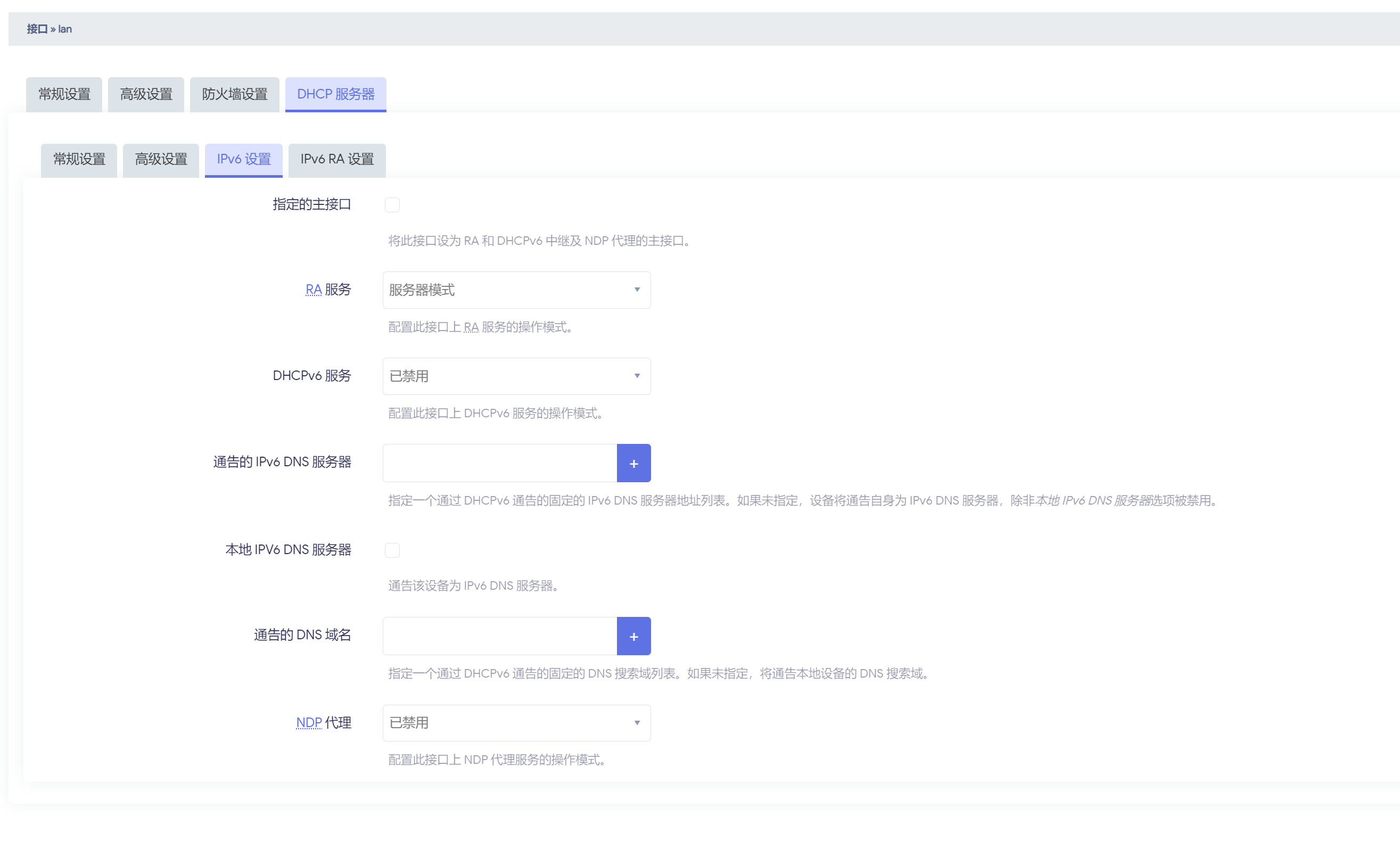Click plus button for IPv6 DNS 服务器
This screenshot has width=1400, height=866.
tap(633, 464)
